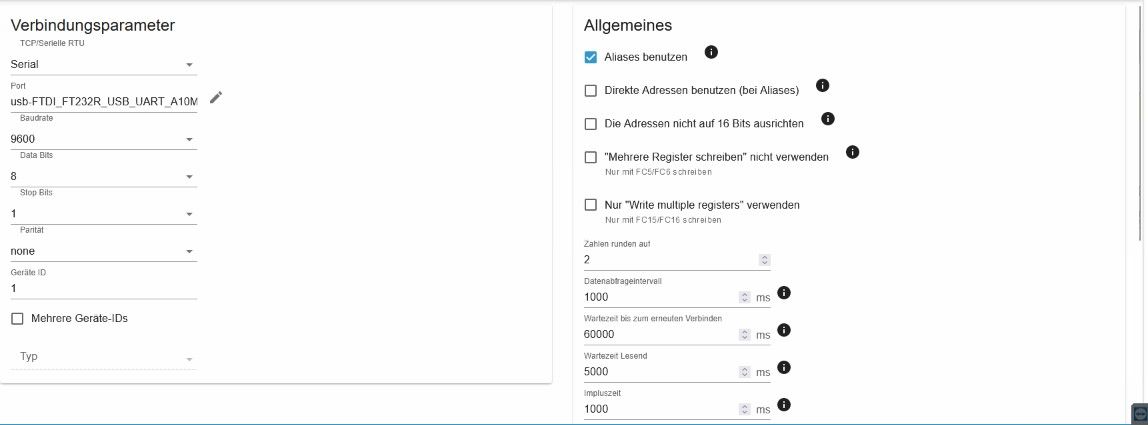Open the Serial connection type dropdown
The image size is (1148, 425).
click(103, 64)
